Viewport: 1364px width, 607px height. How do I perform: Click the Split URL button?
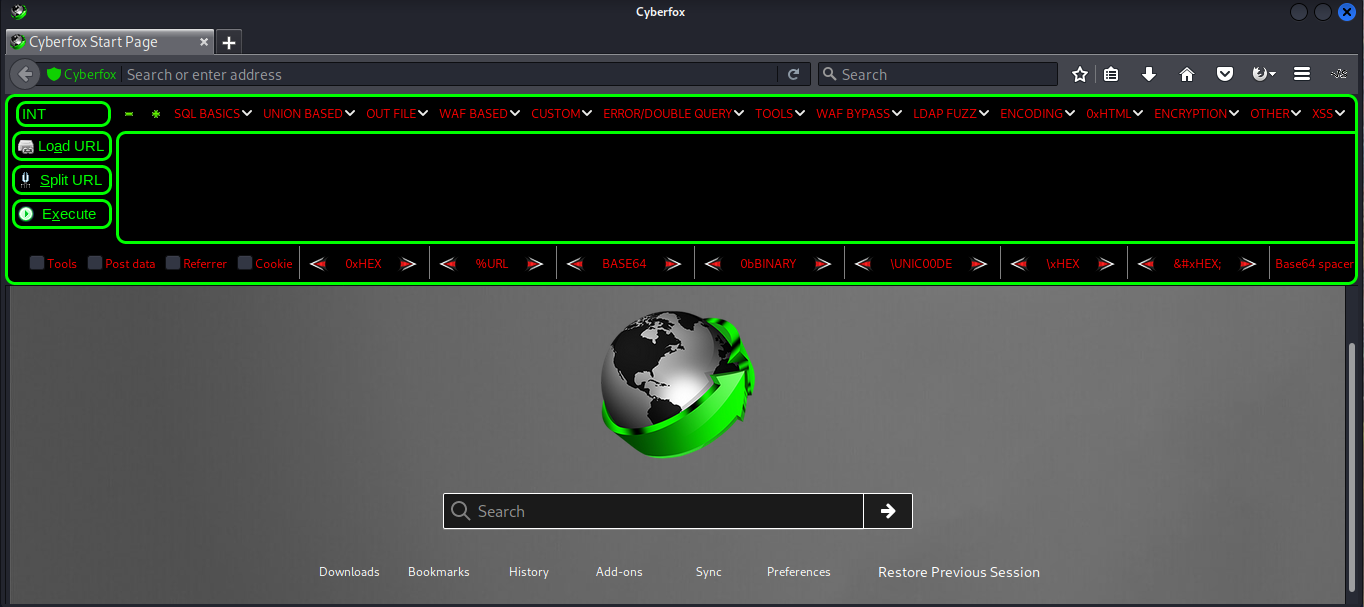[x=61, y=180]
